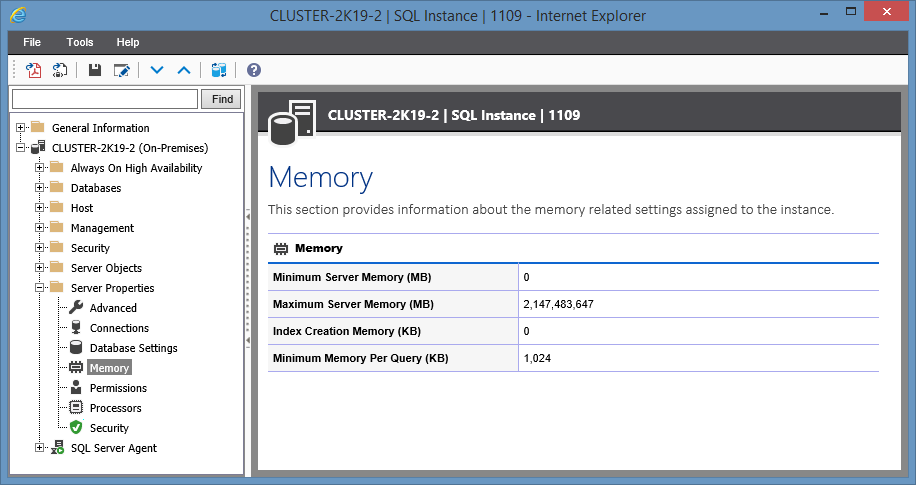Click the Connections plug icon

[x=76, y=327]
